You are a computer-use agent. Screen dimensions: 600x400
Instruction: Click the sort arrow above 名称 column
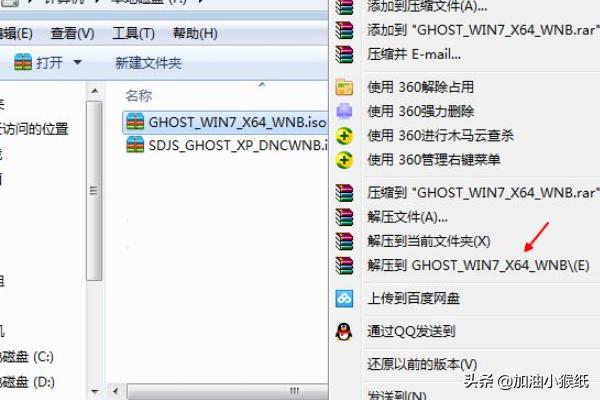[x=262, y=84]
